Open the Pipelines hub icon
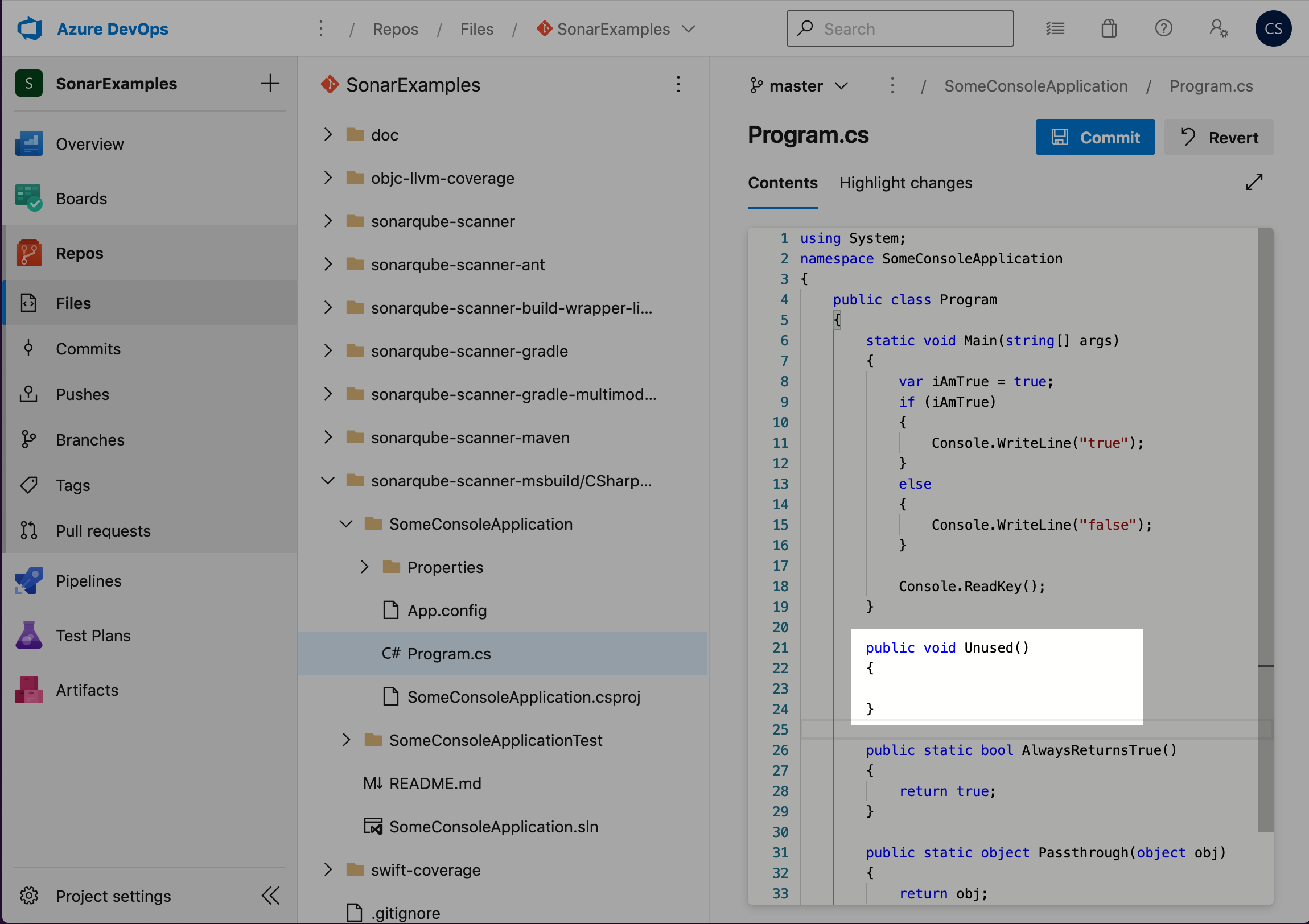 click(29, 581)
